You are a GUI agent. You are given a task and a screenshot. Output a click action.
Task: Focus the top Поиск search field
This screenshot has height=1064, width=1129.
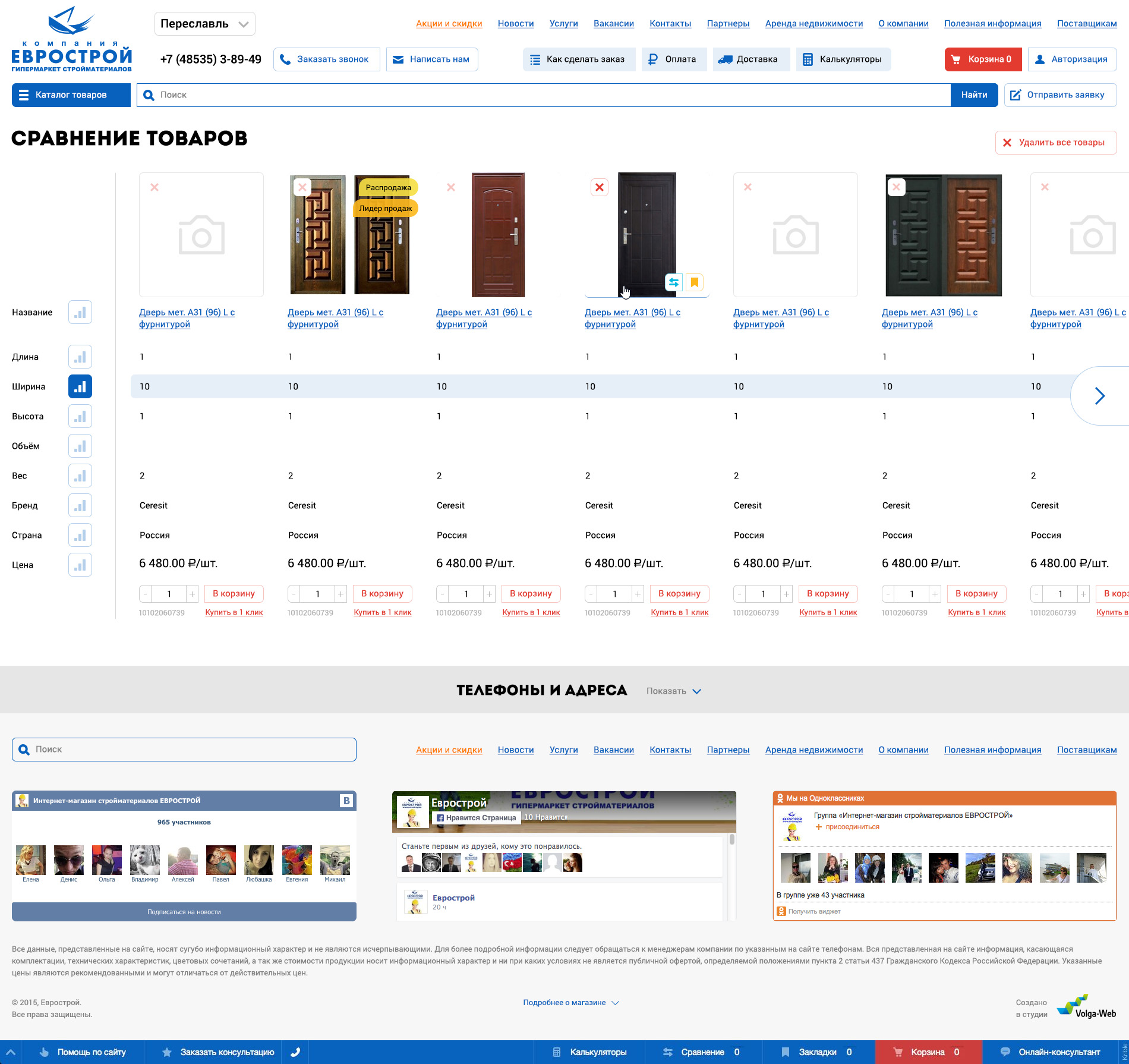coord(544,95)
